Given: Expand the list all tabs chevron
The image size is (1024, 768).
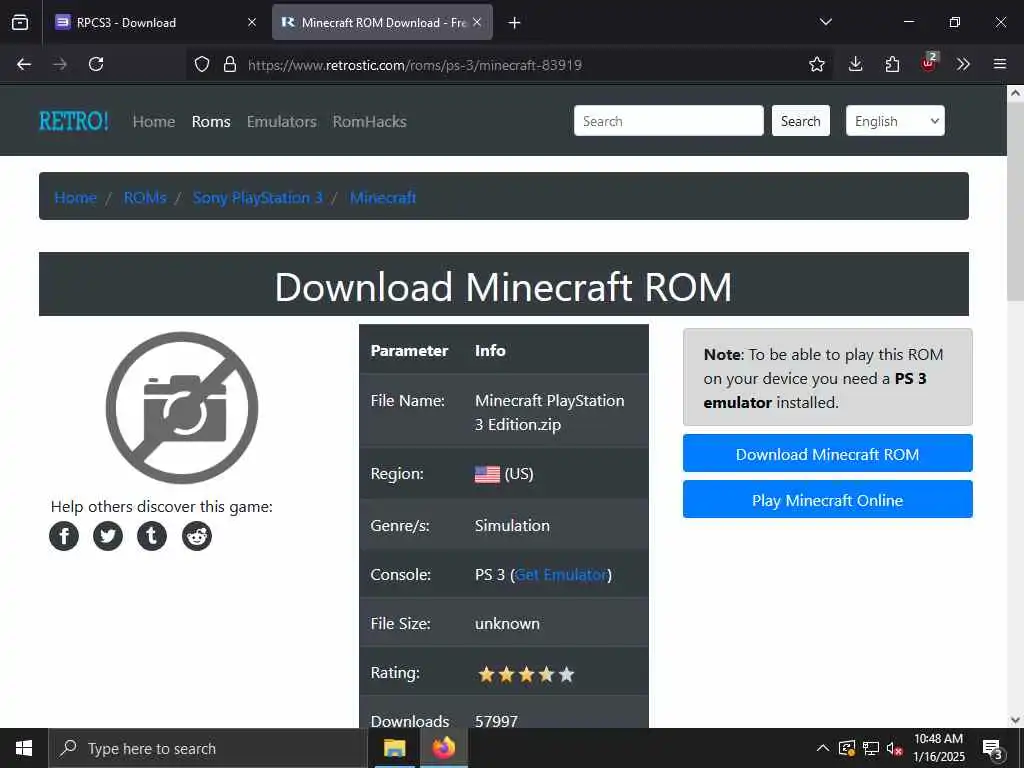Looking at the screenshot, I should click(825, 22).
